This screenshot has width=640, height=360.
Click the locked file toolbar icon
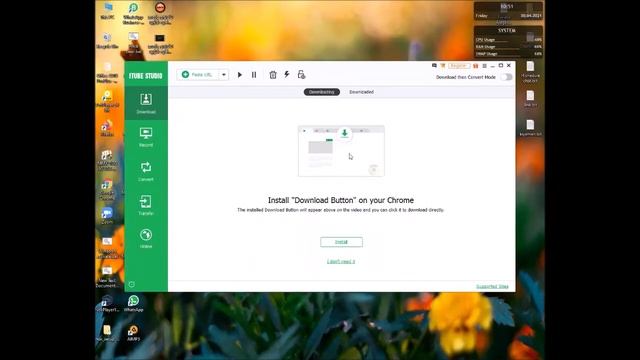tap(301, 74)
